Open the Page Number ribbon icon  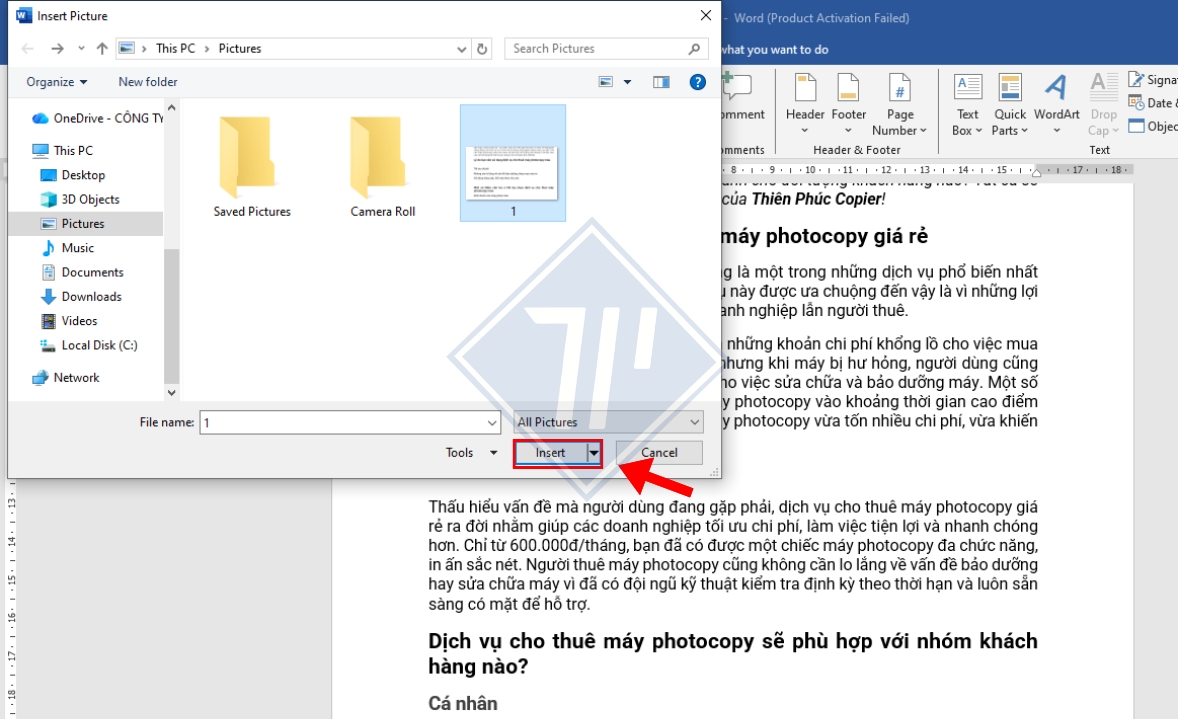click(x=900, y=101)
